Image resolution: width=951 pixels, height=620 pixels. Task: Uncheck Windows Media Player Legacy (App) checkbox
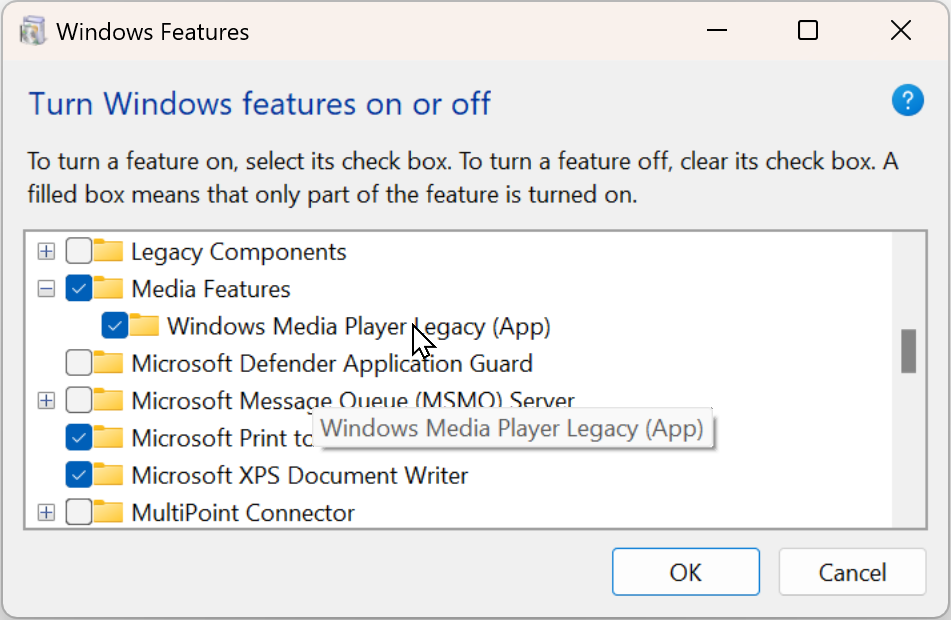115,326
